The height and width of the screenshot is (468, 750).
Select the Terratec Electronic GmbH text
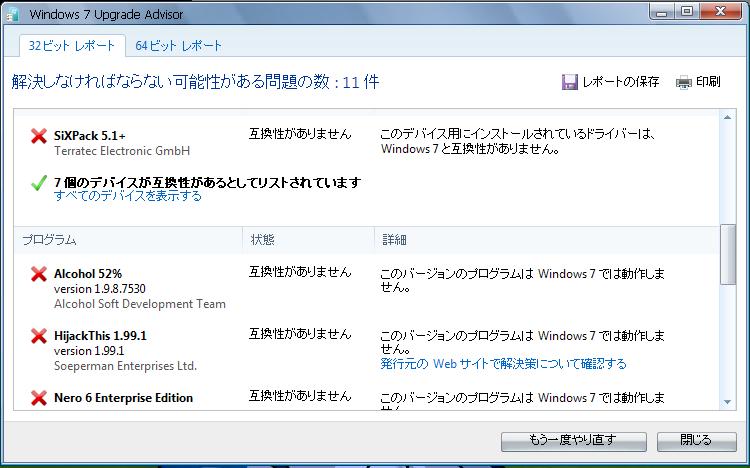coord(122,151)
